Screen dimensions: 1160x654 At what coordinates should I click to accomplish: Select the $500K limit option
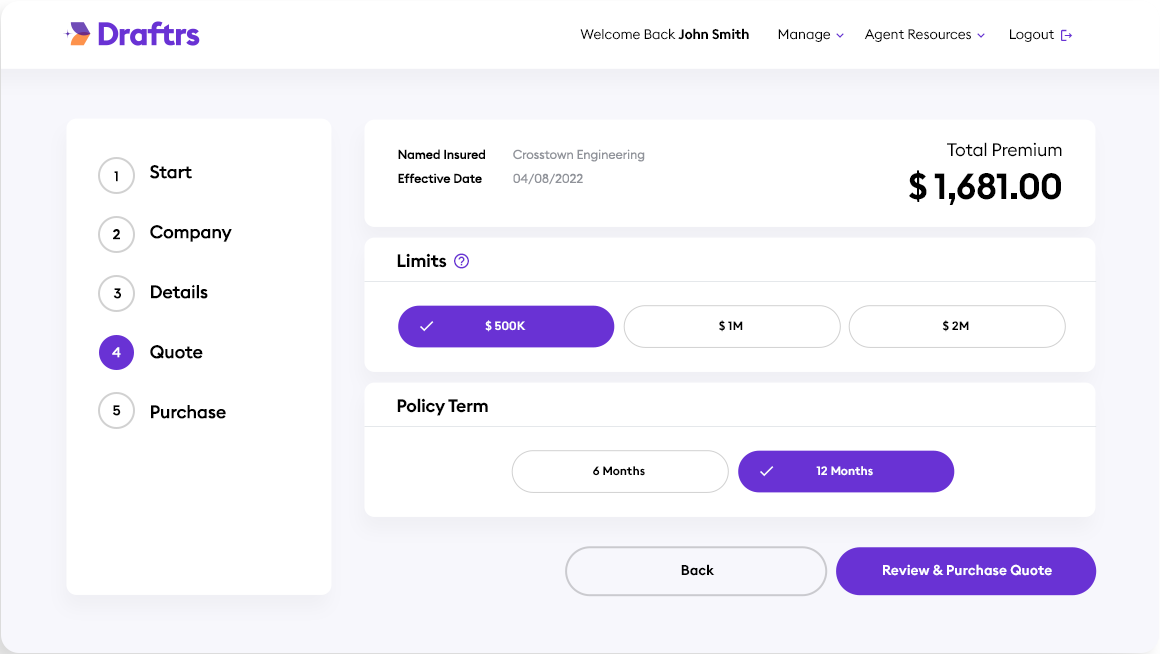point(505,326)
